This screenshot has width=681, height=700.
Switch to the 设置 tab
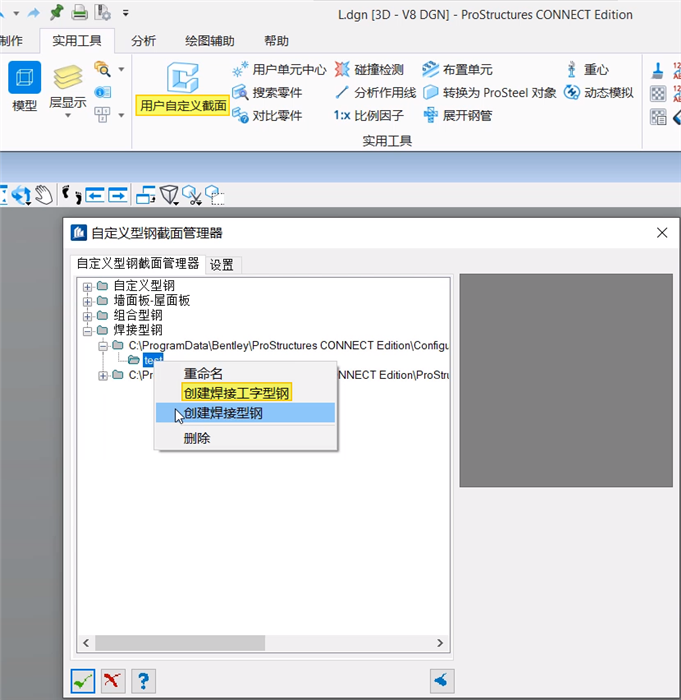click(222, 265)
